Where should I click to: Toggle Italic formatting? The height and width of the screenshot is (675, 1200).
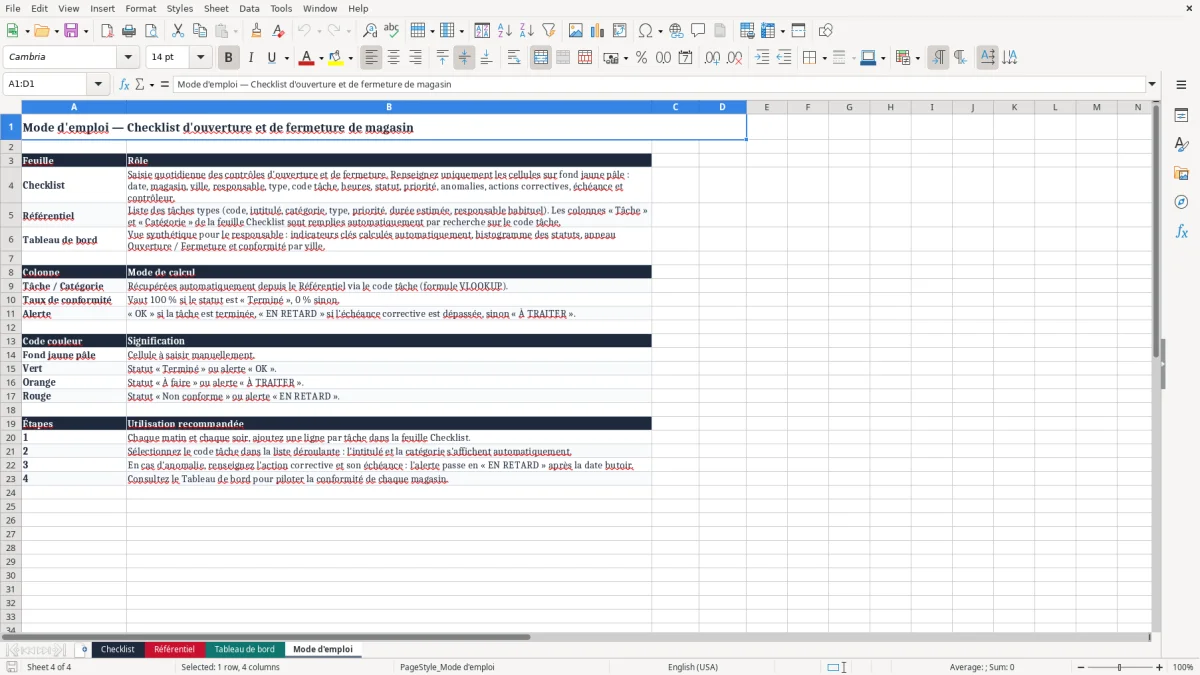pos(251,58)
